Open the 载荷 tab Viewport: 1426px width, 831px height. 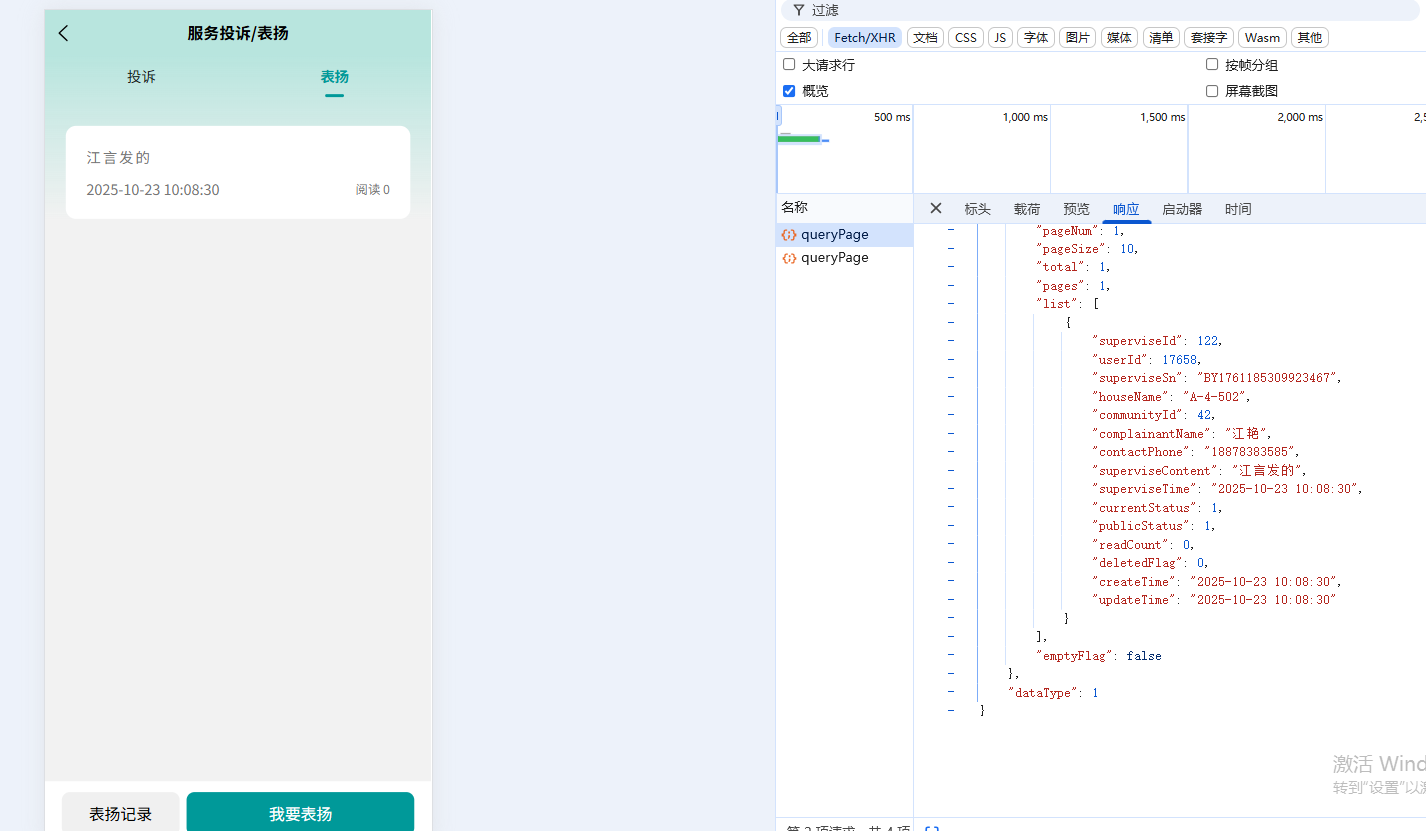pyautogui.click(x=1027, y=209)
